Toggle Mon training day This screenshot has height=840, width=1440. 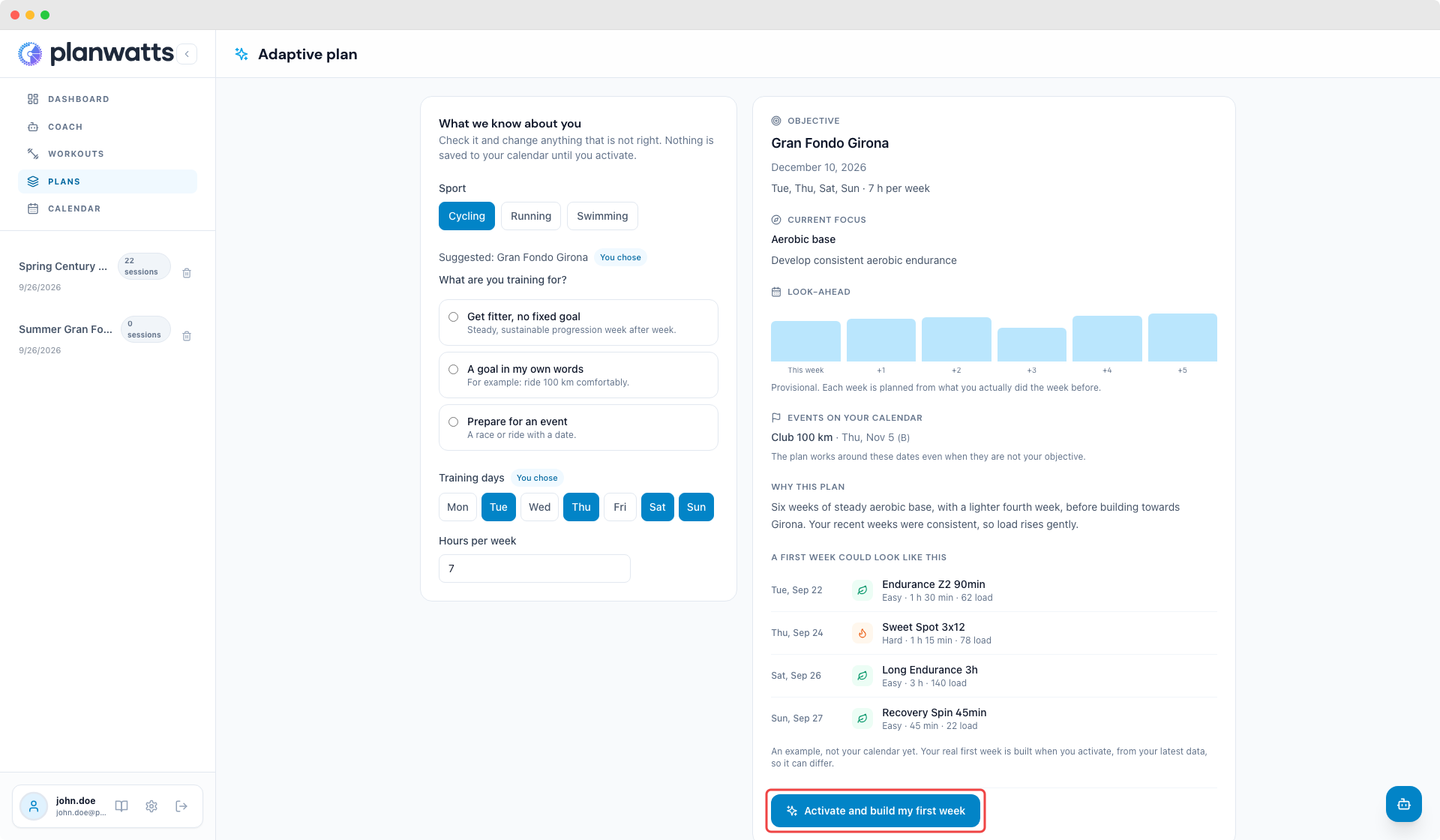[x=457, y=507]
